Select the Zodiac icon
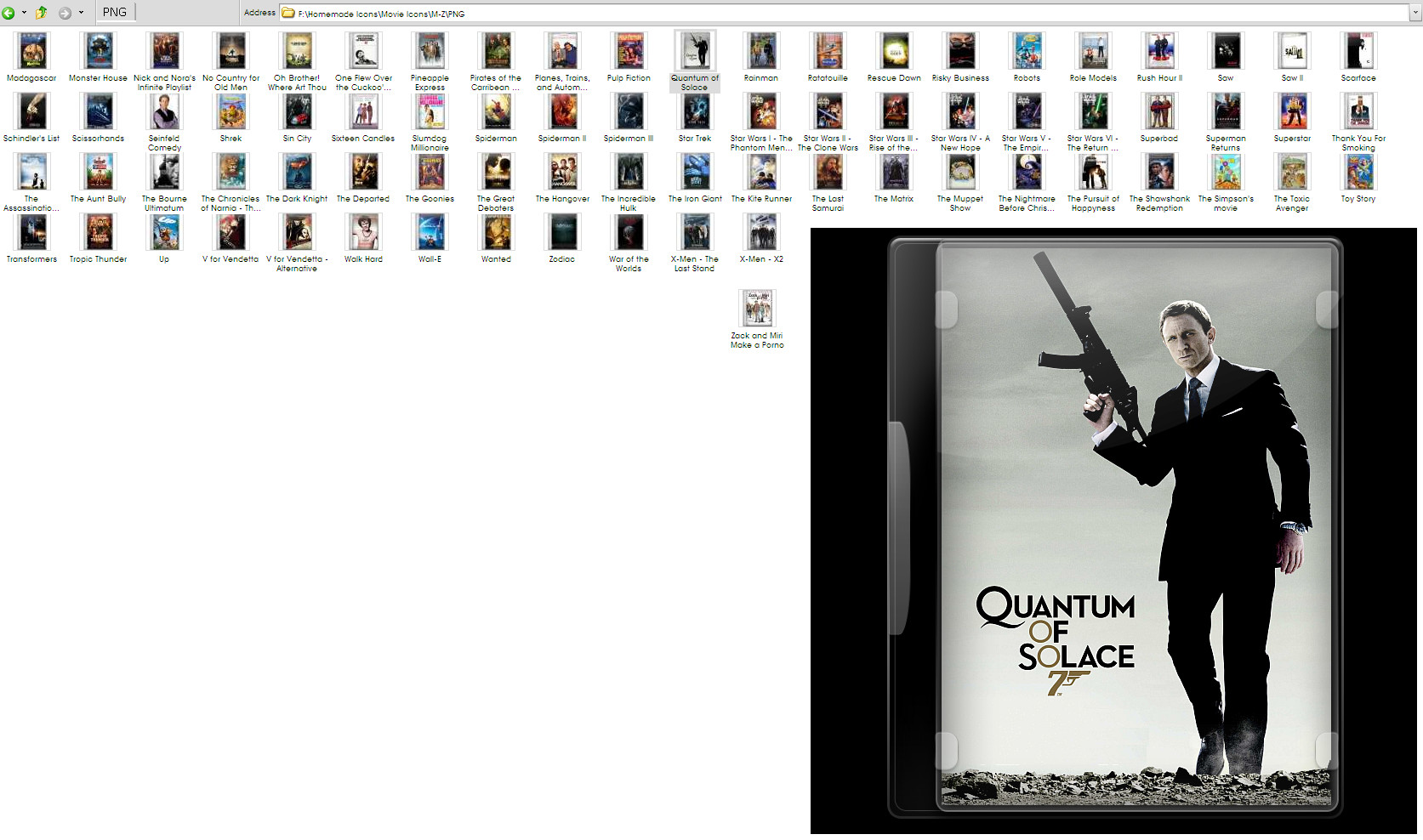 pyautogui.click(x=563, y=232)
